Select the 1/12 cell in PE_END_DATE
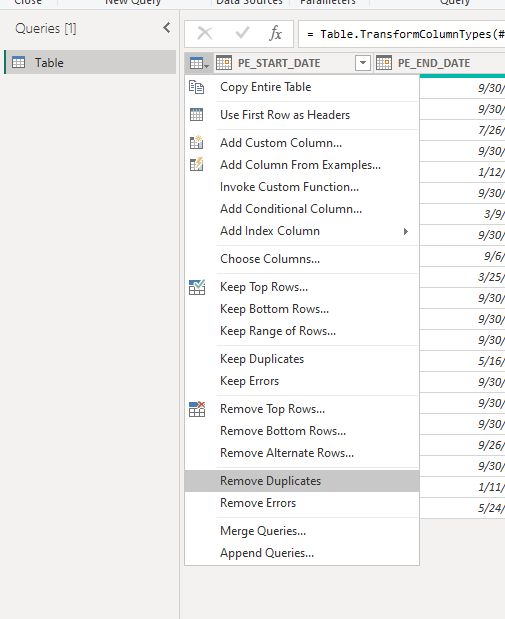 pos(462,172)
